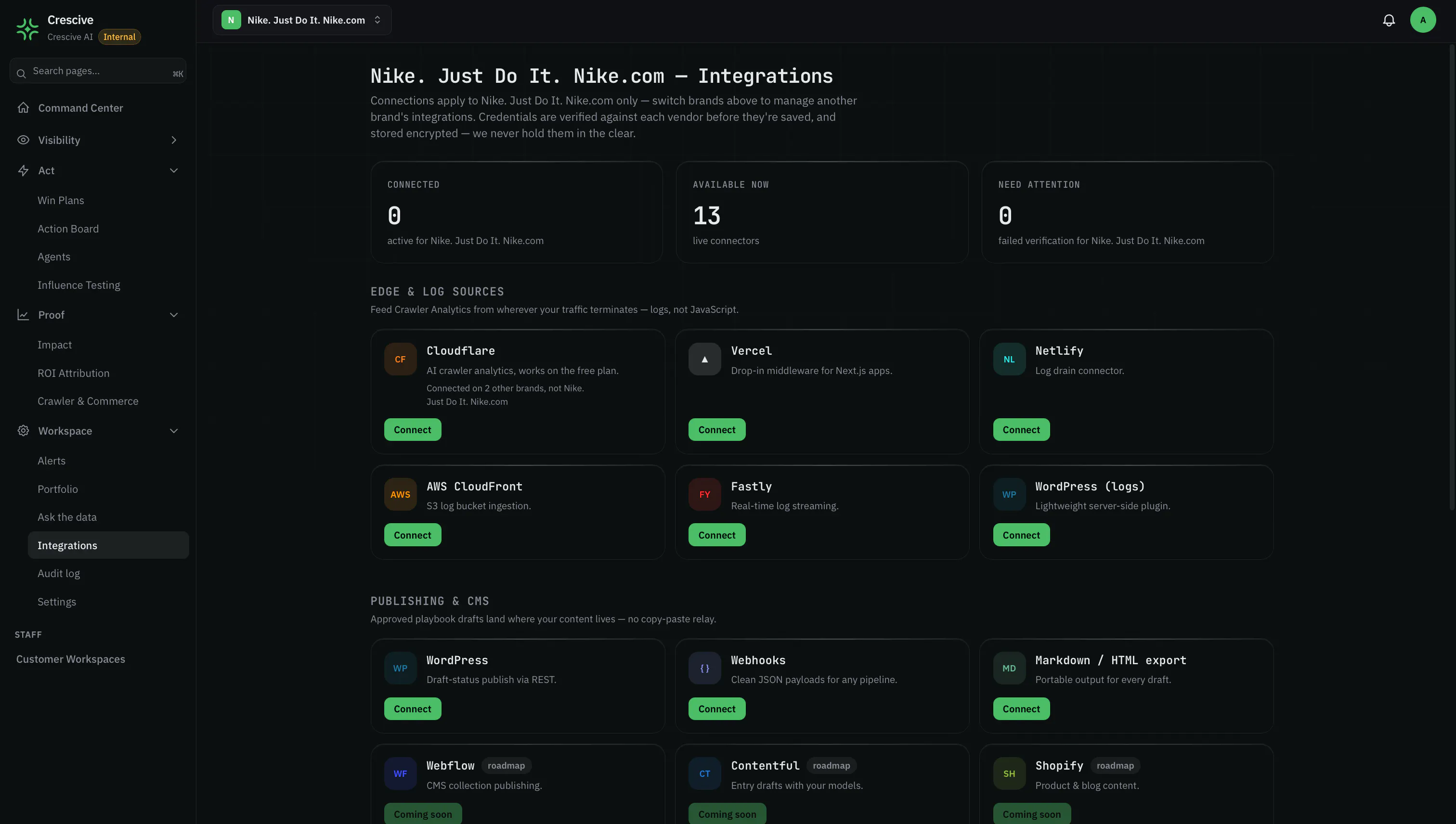Screen dimensions: 1456x824
Task: Click the Webflow roadmap tag
Action: 506,765
